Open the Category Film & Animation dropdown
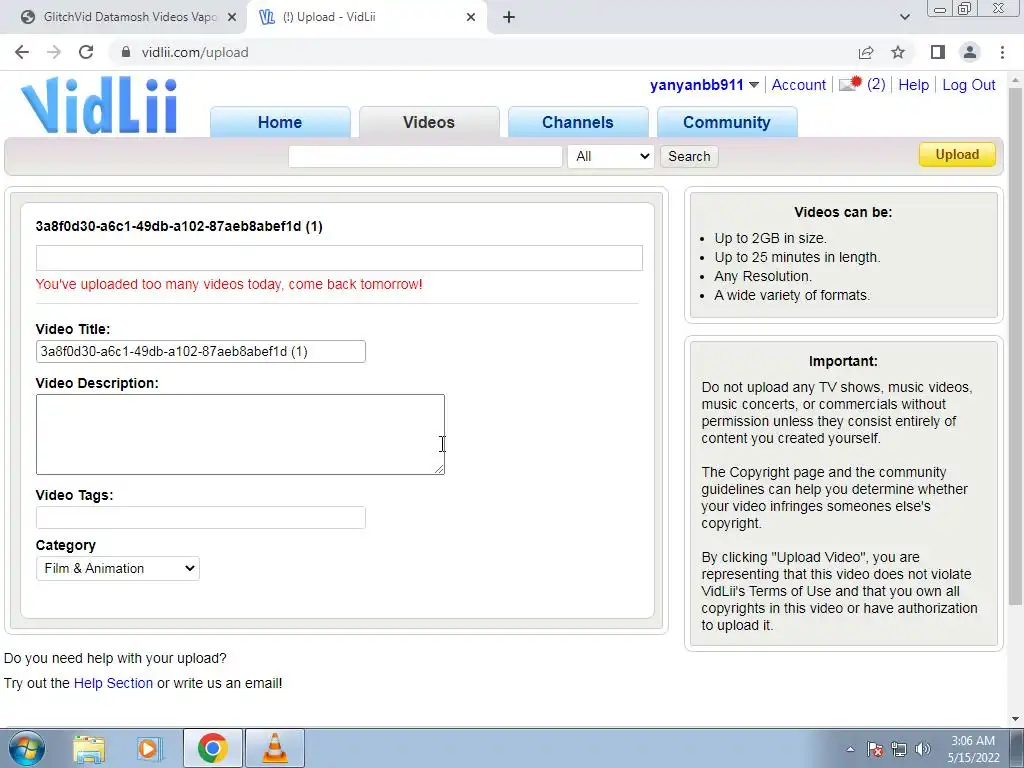The image size is (1024, 768). pyautogui.click(x=118, y=568)
